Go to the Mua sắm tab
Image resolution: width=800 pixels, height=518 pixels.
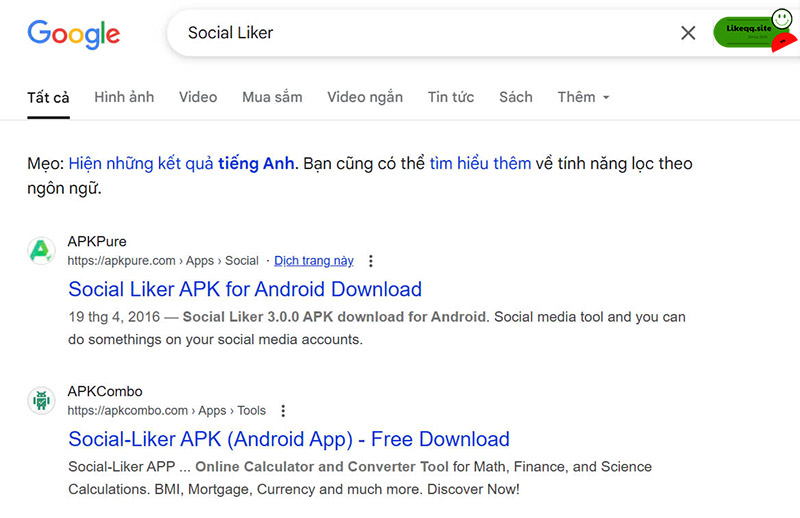pos(272,97)
